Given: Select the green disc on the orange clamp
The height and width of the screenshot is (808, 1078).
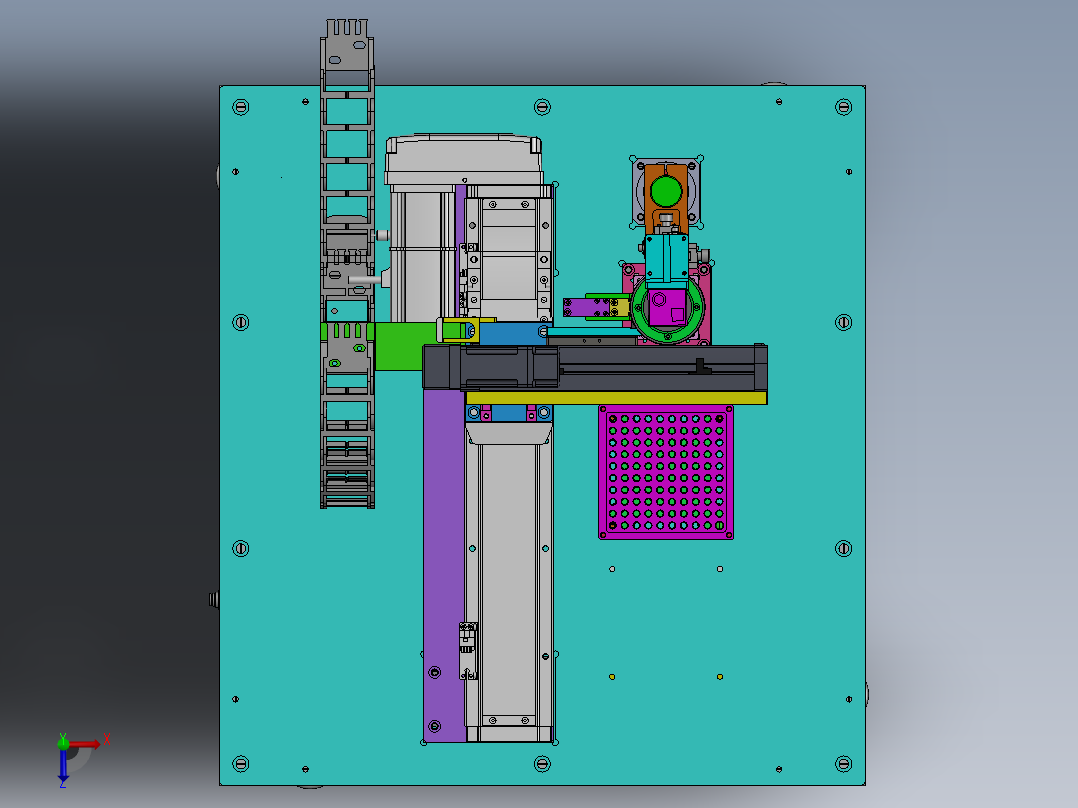Looking at the screenshot, I should (666, 191).
